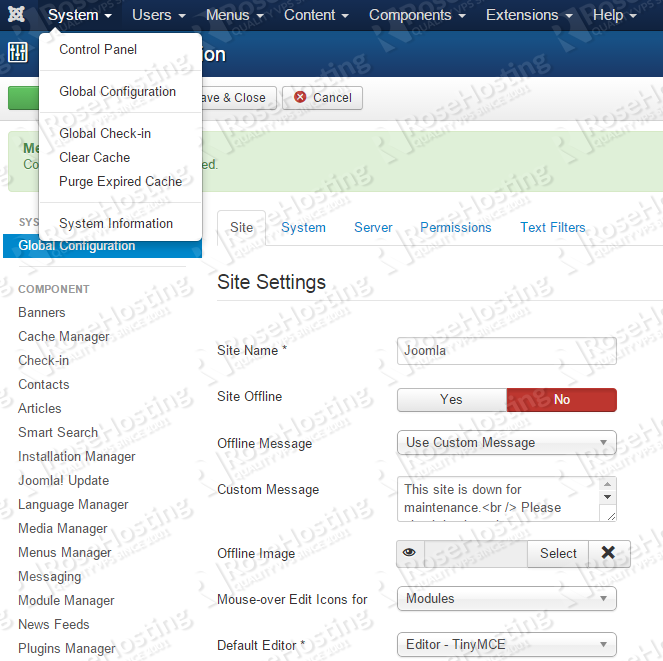Select Global Configuration in sidebar

(x=102, y=247)
